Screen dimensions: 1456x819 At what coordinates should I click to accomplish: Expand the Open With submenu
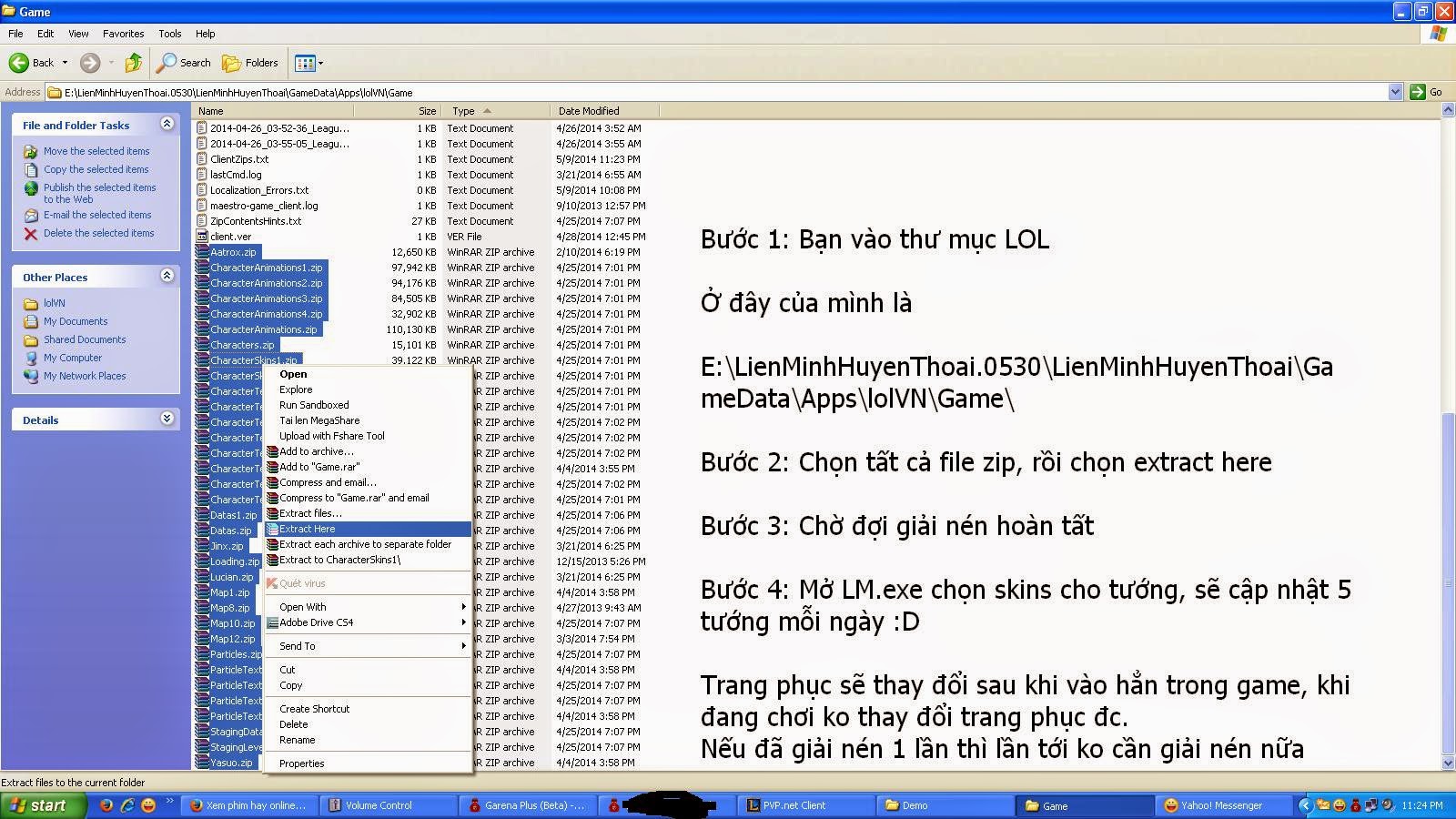pos(368,607)
